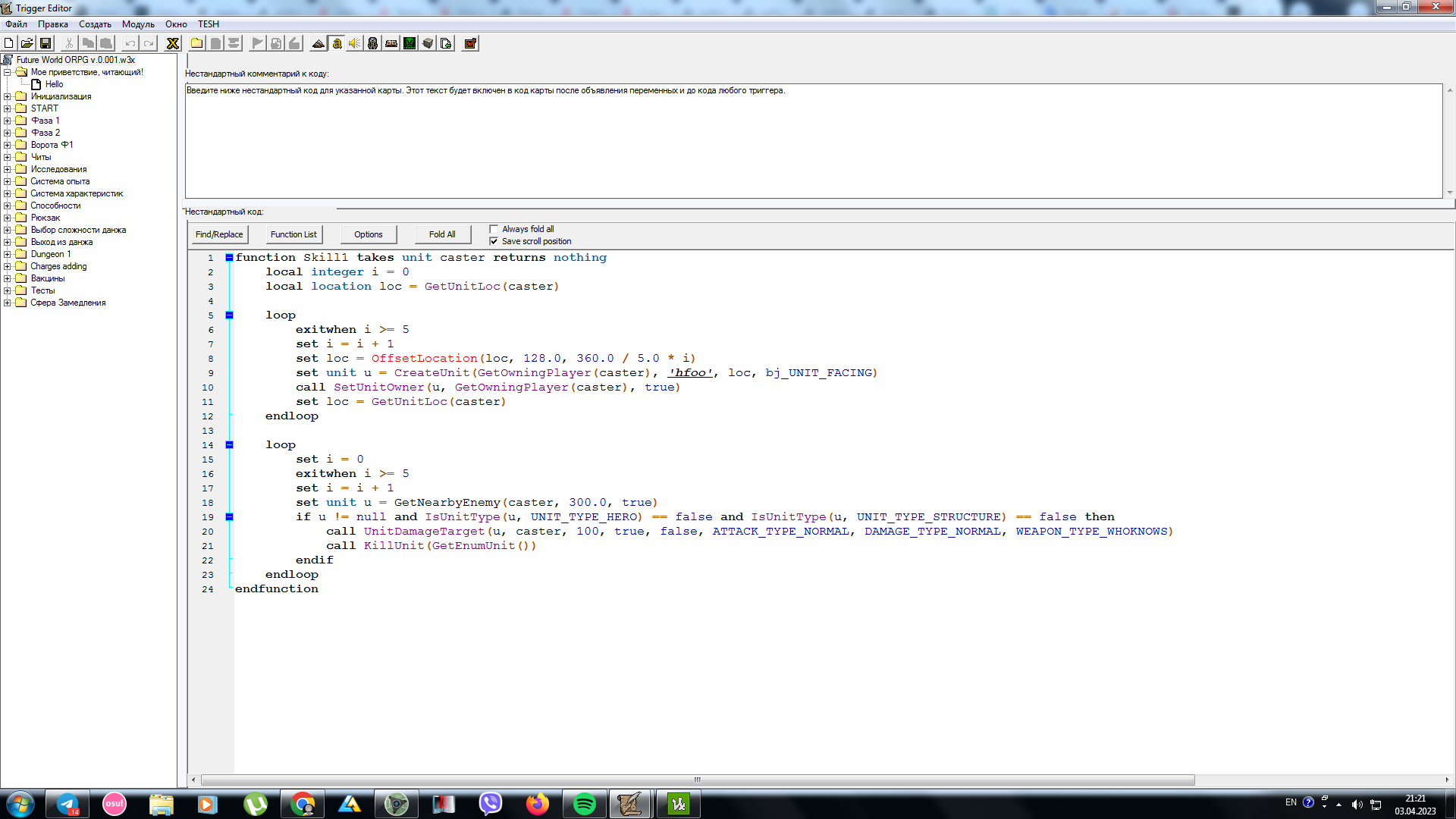Open the Модуль menu
This screenshot has height=819, width=1456.
pos(138,24)
